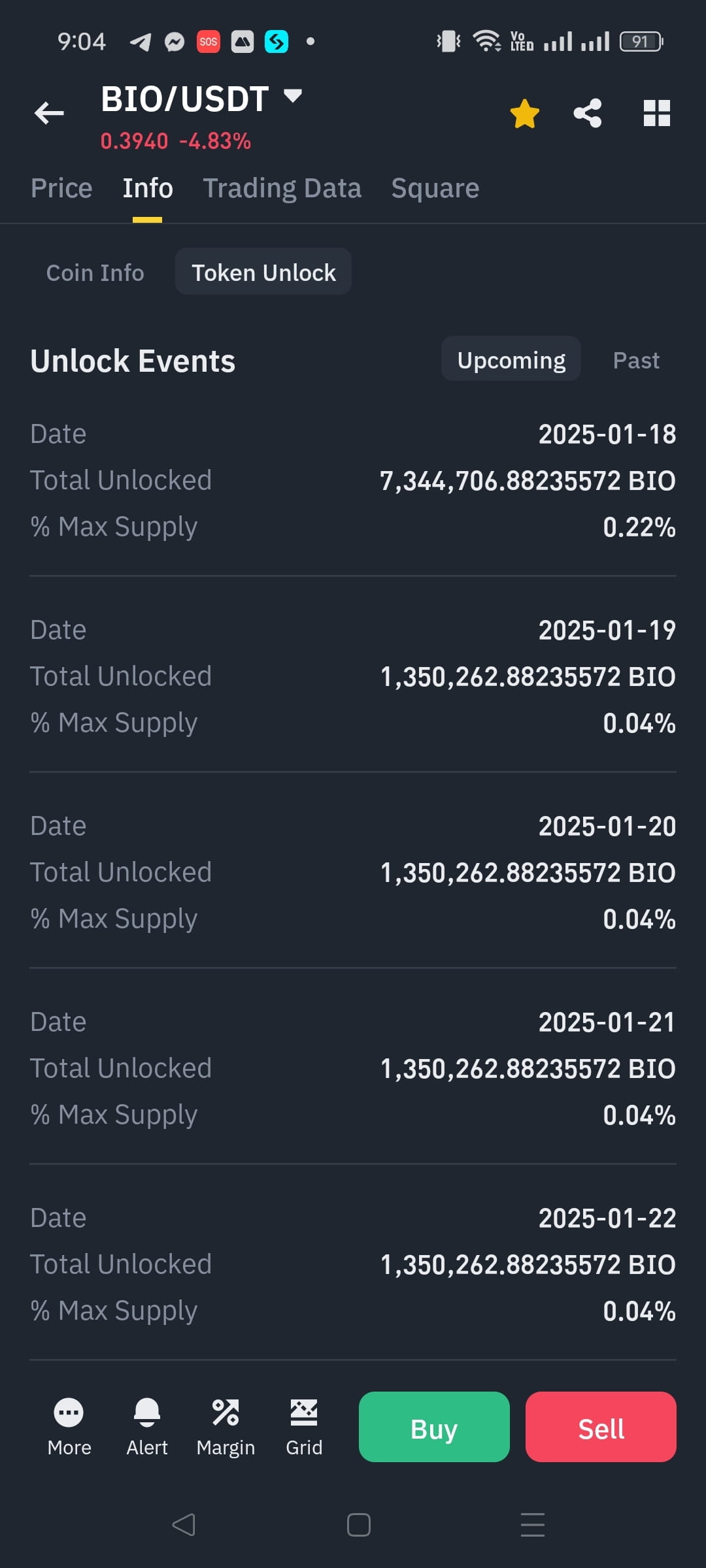Open the four-square grid menu icon
706x1568 pixels.
tap(657, 113)
